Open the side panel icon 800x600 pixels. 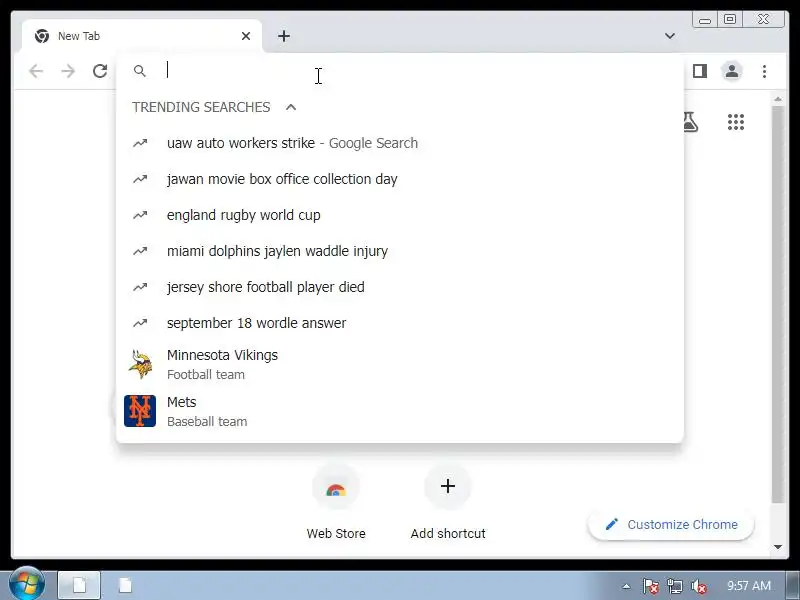699,71
